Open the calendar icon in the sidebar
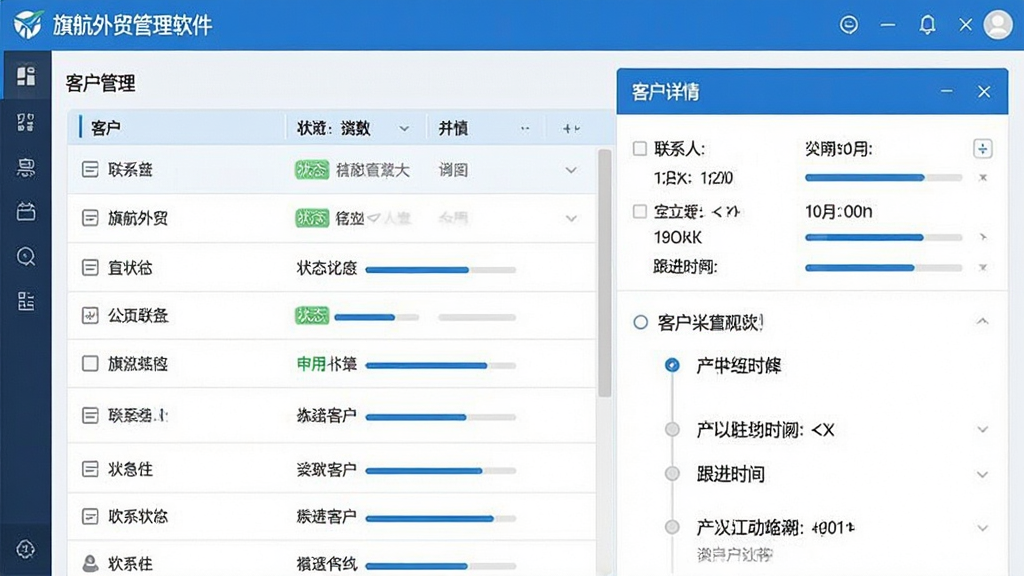Viewport: 1024px width, 576px height. click(x=26, y=212)
